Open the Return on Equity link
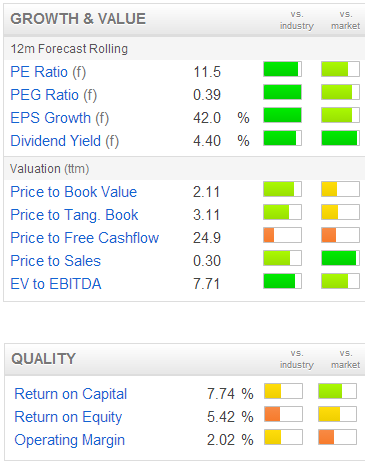 pos(68,417)
